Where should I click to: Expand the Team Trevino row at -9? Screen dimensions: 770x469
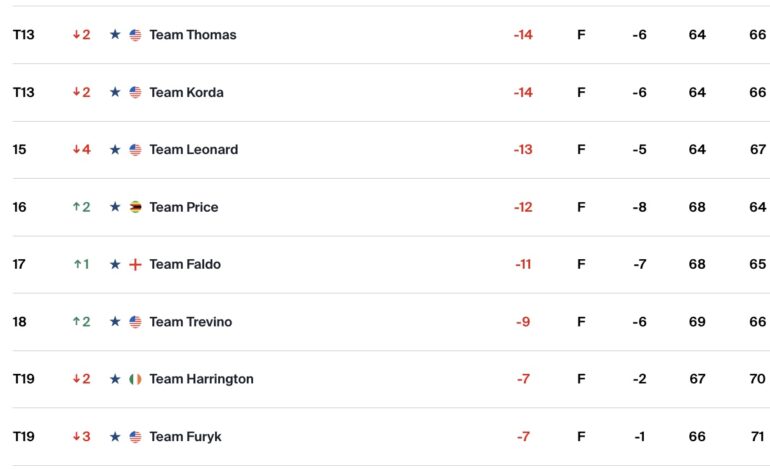point(391,322)
